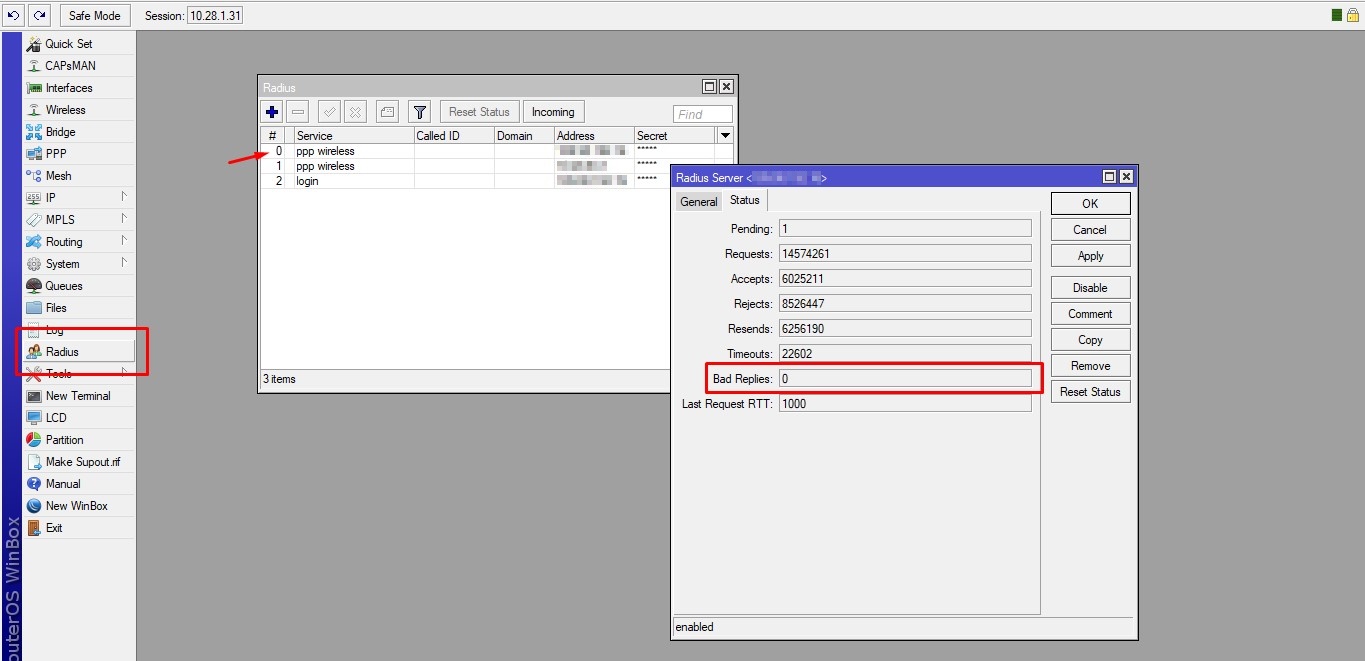Open Quick Set in sidebar
Image resolution: width=1365 pixels, height=661 pixels.
[69, 44]
